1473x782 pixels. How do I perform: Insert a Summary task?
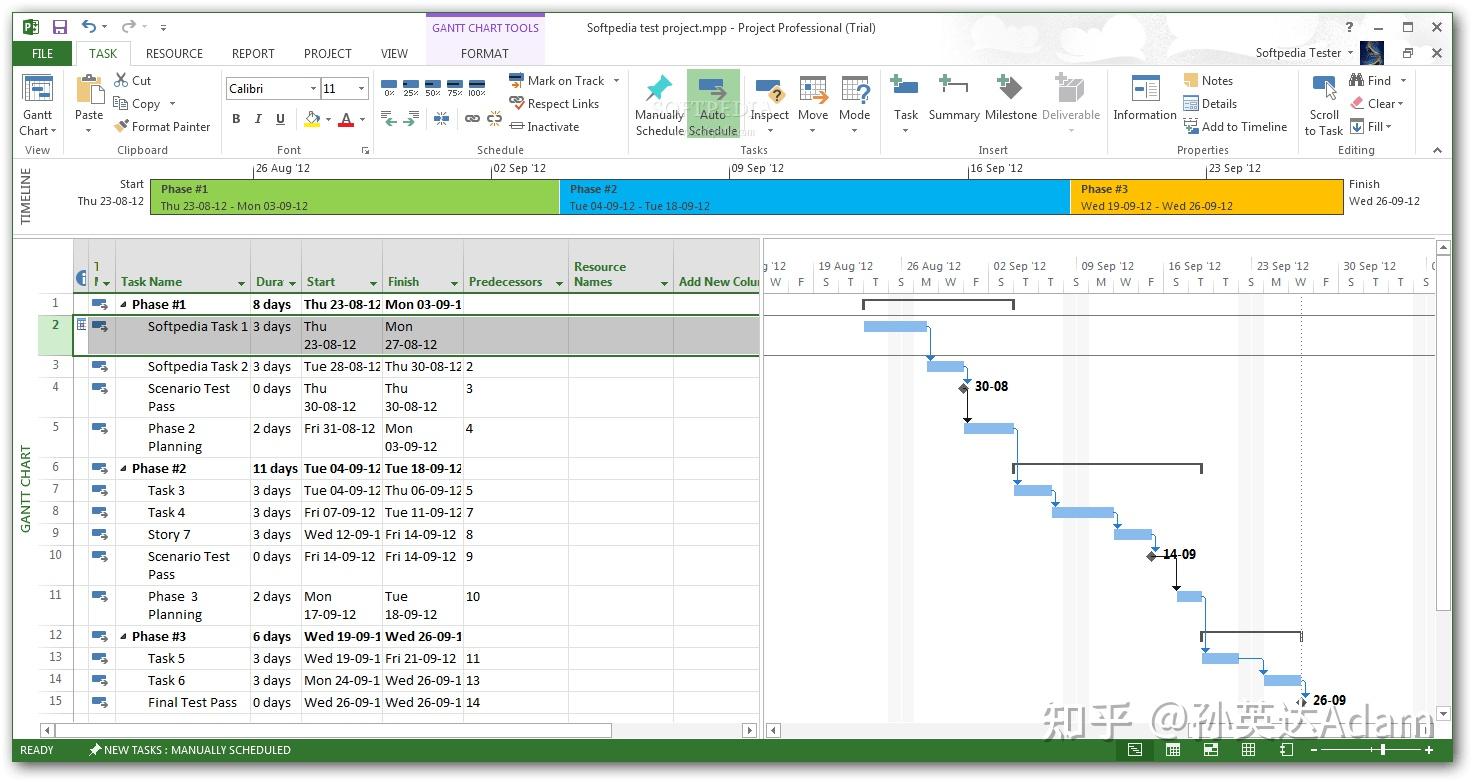pos(954,98)
